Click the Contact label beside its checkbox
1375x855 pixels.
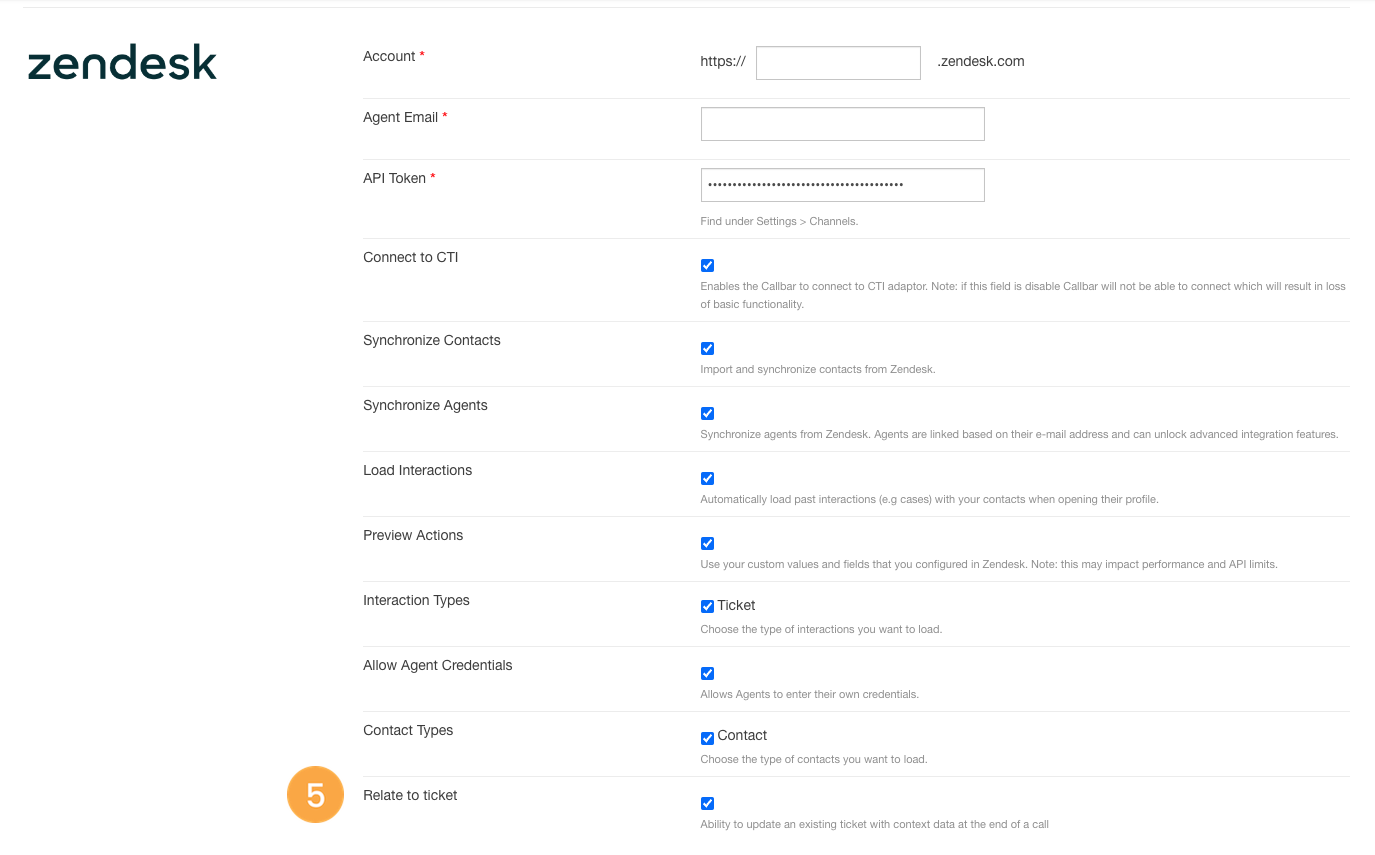pyautogui.click(x=744, y=736)
